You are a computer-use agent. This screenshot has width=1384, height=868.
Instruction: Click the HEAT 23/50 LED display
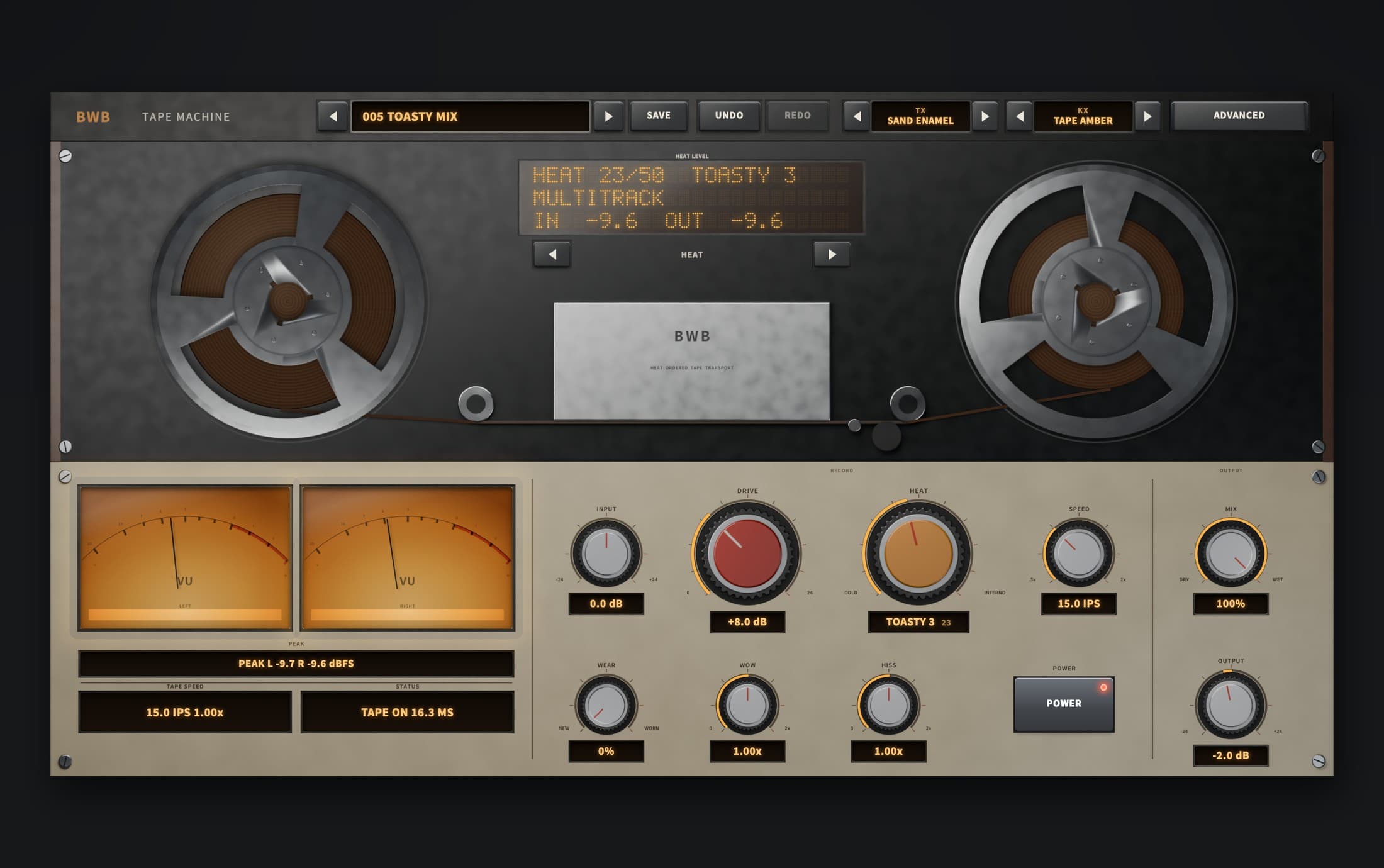(691, 198)
